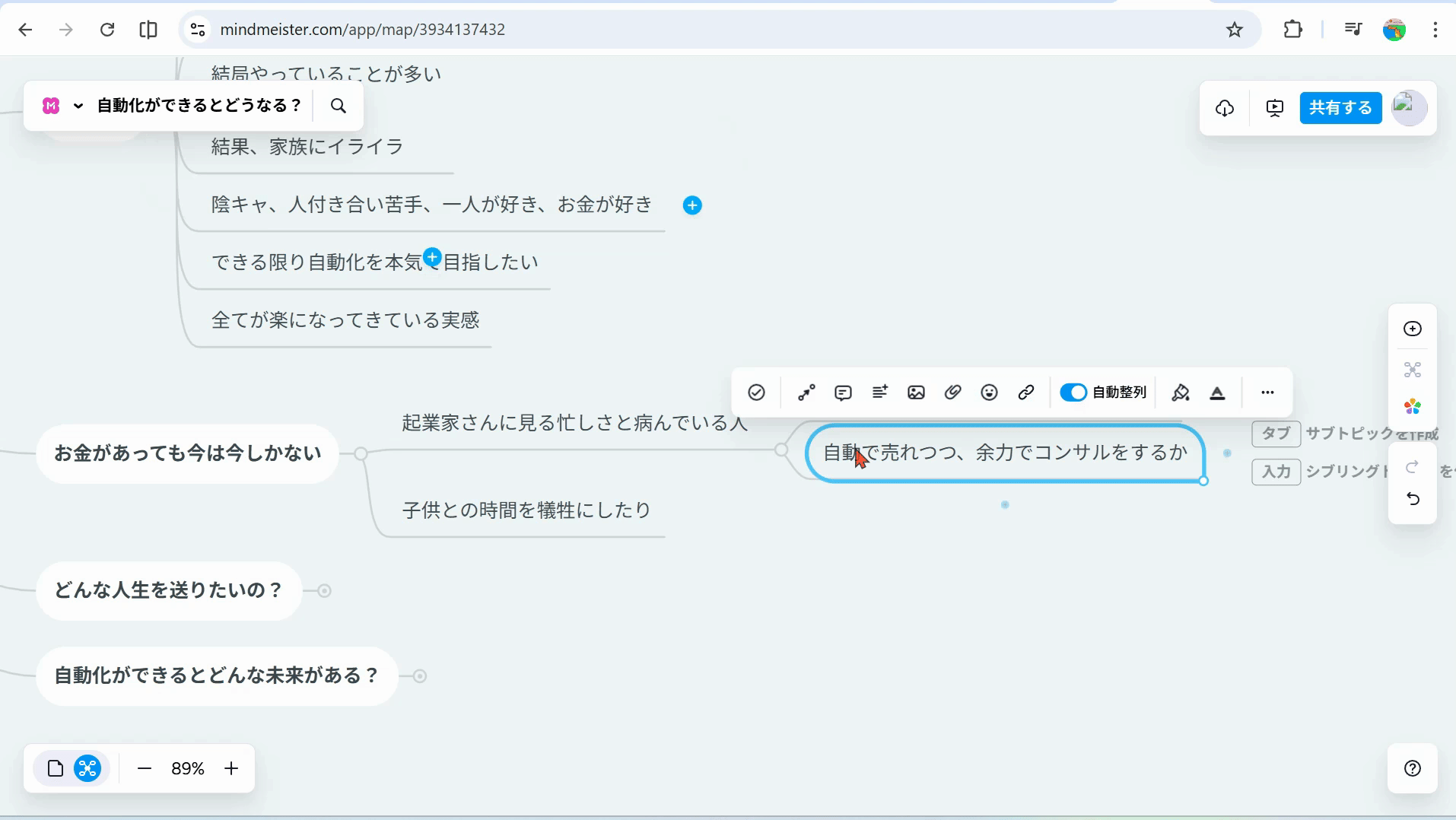Viewport: 1456px width, 820px height.
Task: Add a task checkmark to the topic
Action: click(x=756, y=393)
